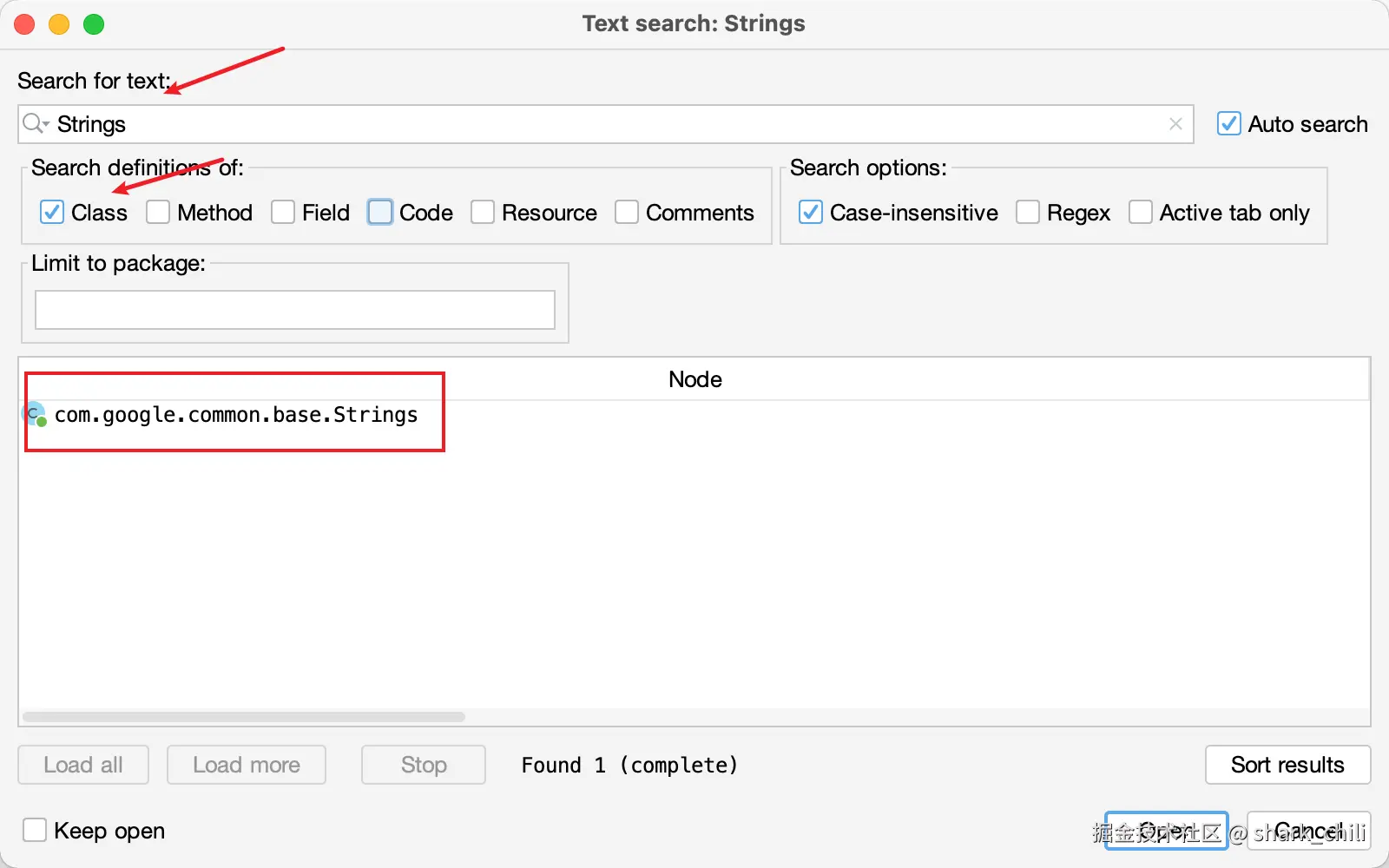Click the Limit to package field
Viewport: 1389px width, 868px height.
click(x=295, y=310)
